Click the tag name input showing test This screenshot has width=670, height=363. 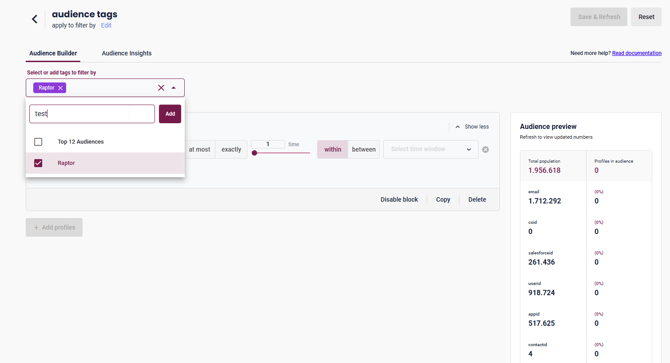92,114
